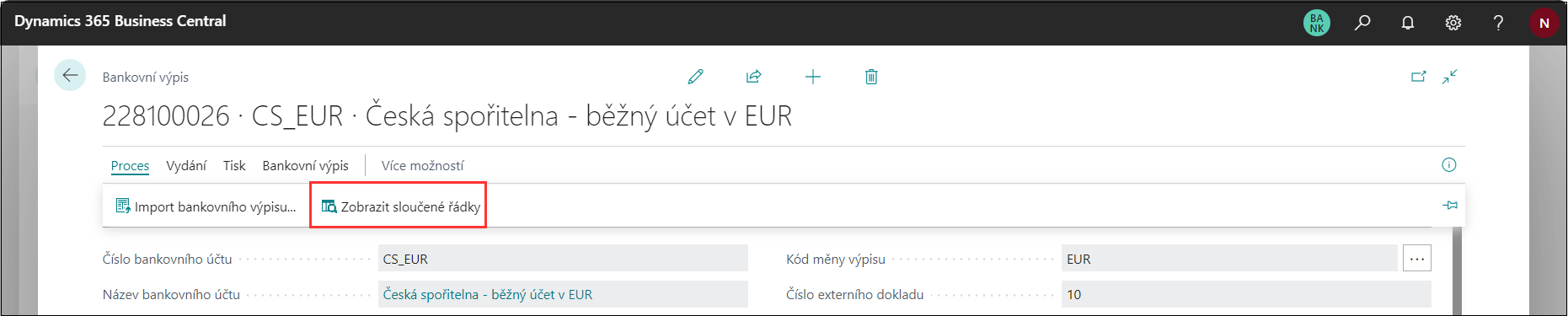Open help question mark
The width and height of the screenshot is (1568, 316).
click(1498, 23)
